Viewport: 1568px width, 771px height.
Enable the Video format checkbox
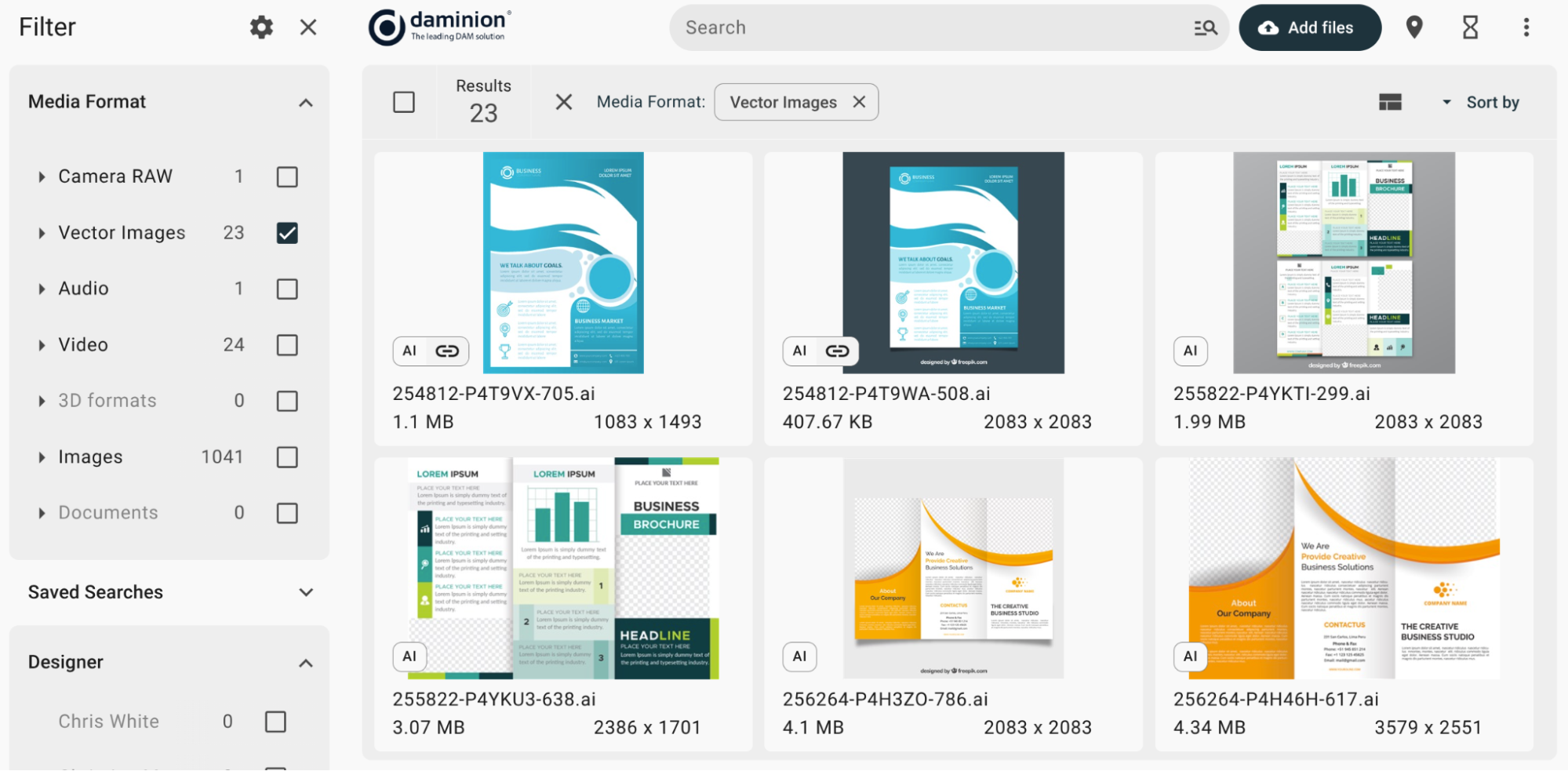click(x=287, y=345)
